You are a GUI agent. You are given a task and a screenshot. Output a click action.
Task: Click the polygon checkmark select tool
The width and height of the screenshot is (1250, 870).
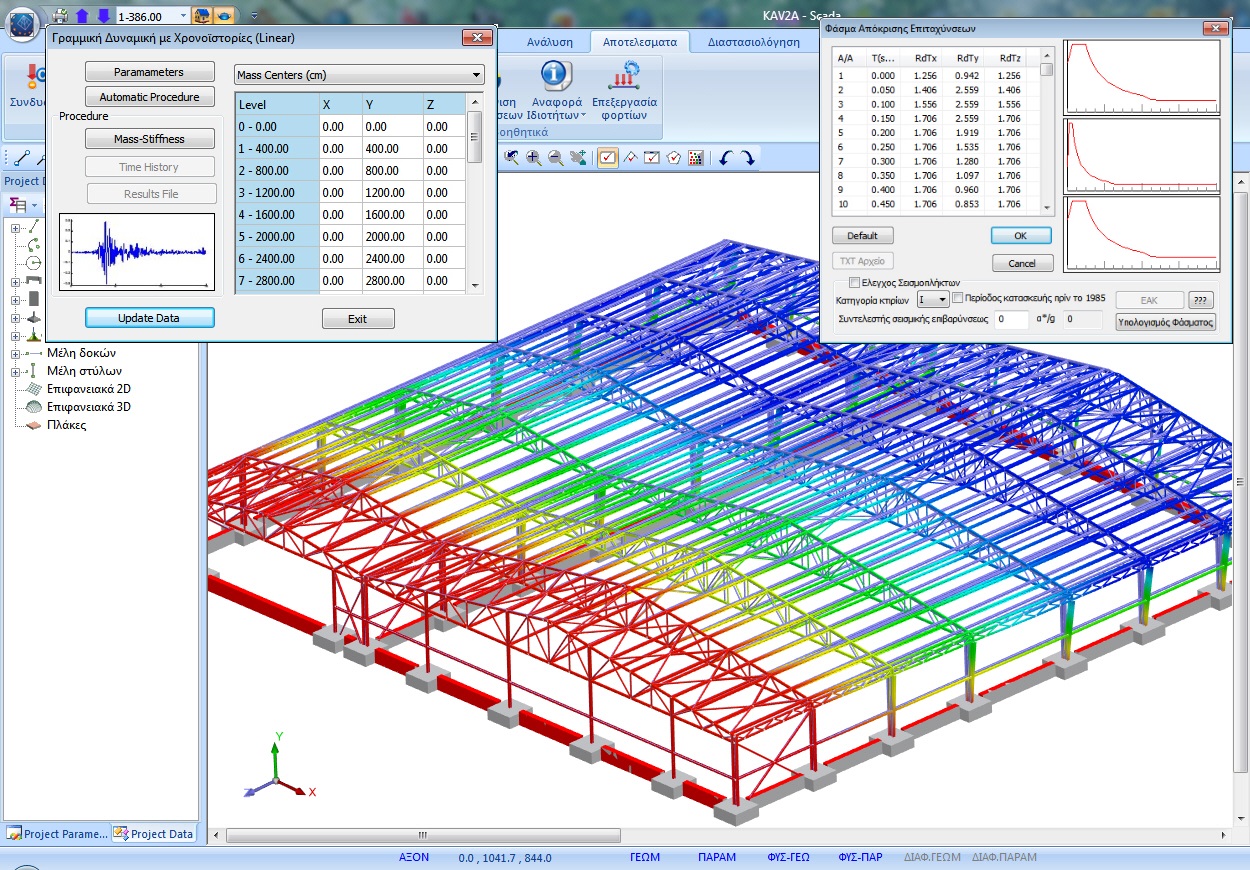click(673, 157)
